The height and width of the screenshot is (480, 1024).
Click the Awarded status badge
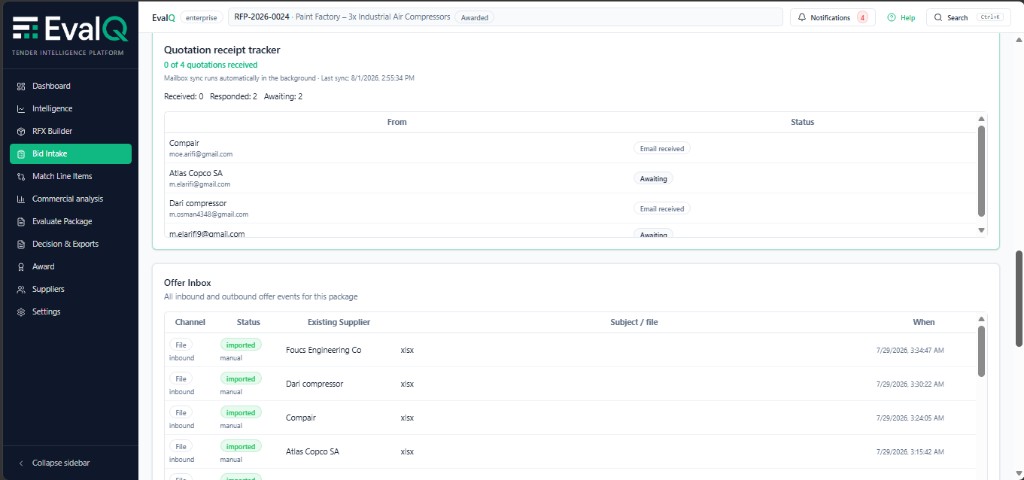coord(474,18)
